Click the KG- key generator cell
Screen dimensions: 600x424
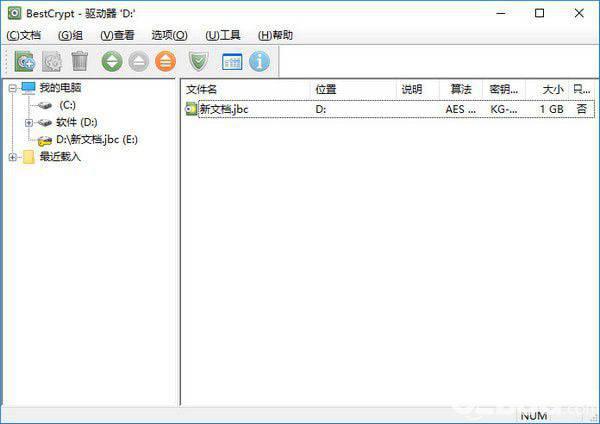point(504,109)
